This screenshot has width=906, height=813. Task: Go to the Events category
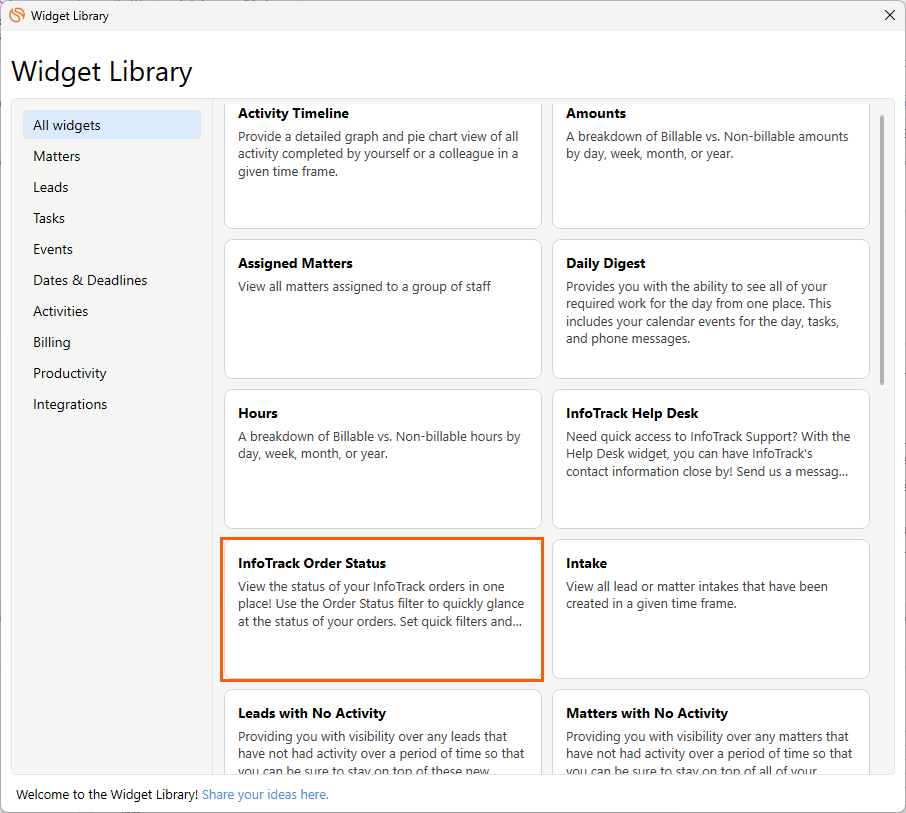(x=53, y=249)
